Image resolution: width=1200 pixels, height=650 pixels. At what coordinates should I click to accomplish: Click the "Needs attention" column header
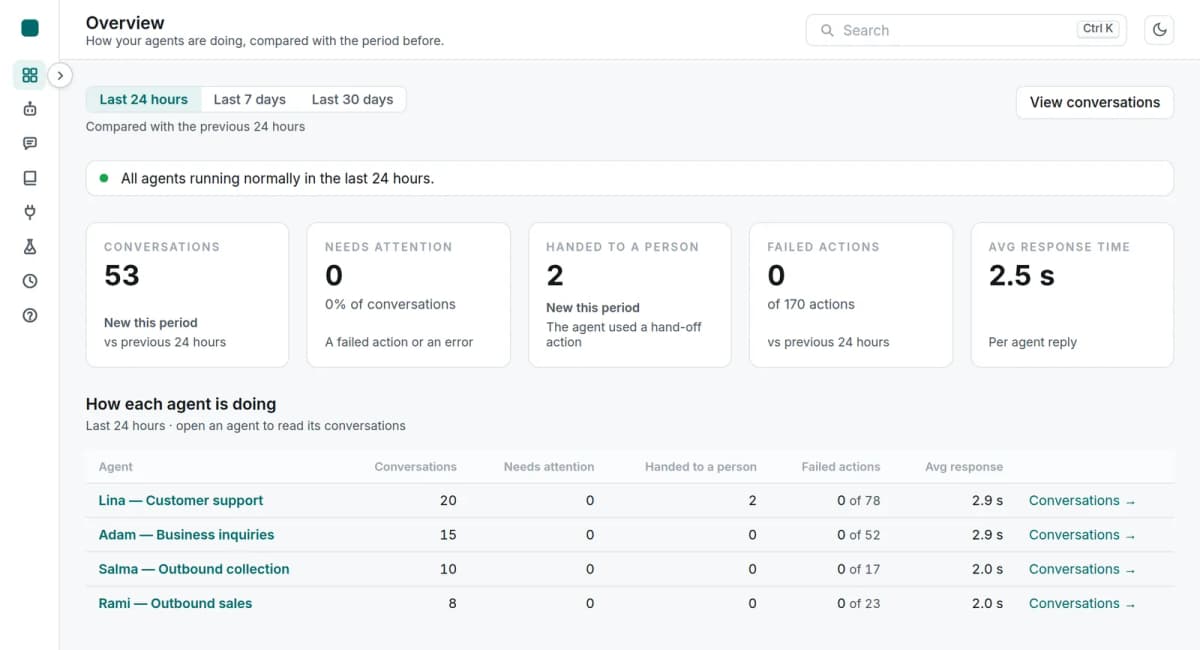[549, 467]
